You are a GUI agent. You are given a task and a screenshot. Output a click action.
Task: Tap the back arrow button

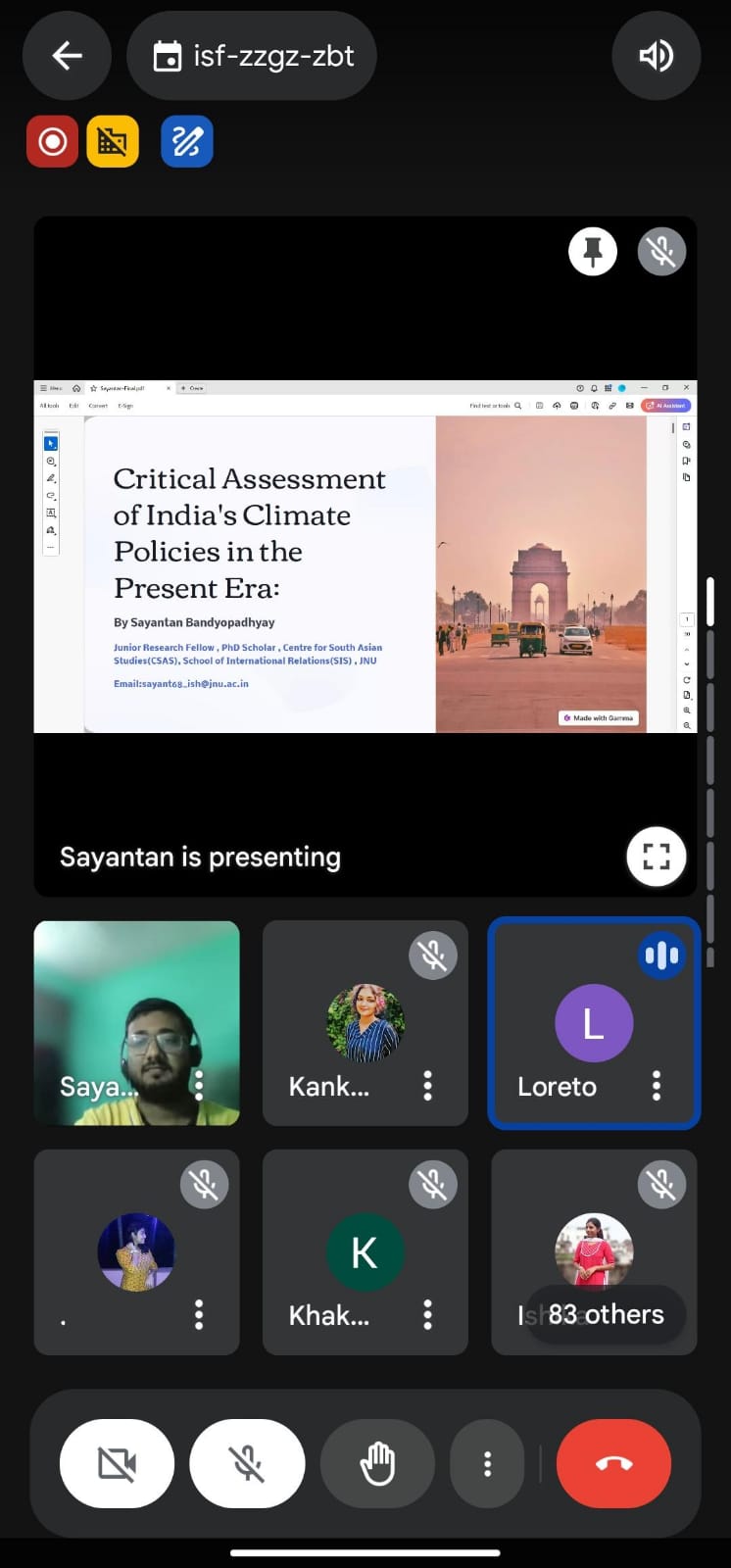(x=67, y=56)
